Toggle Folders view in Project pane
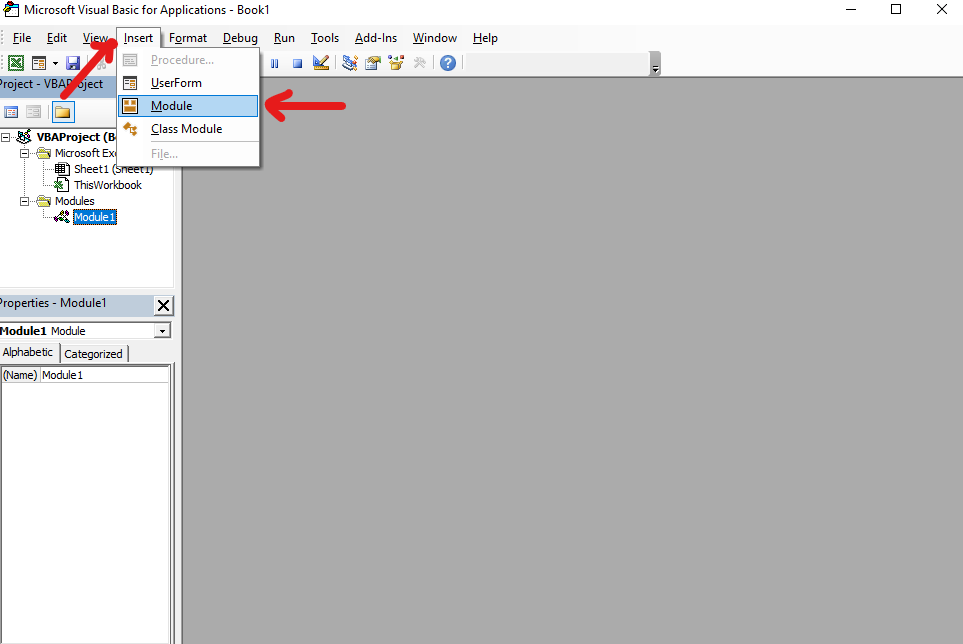 click(x=63, y=112)
